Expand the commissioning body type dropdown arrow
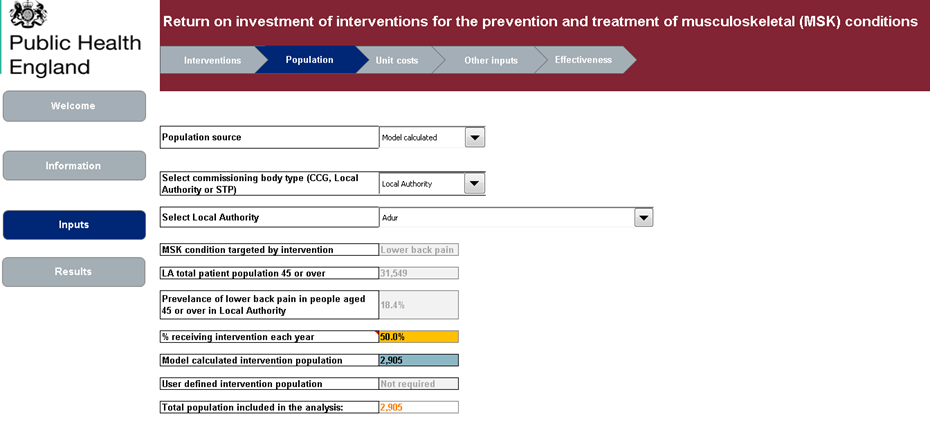The width and height of the screenshot is (930, 432). point(474,184)
